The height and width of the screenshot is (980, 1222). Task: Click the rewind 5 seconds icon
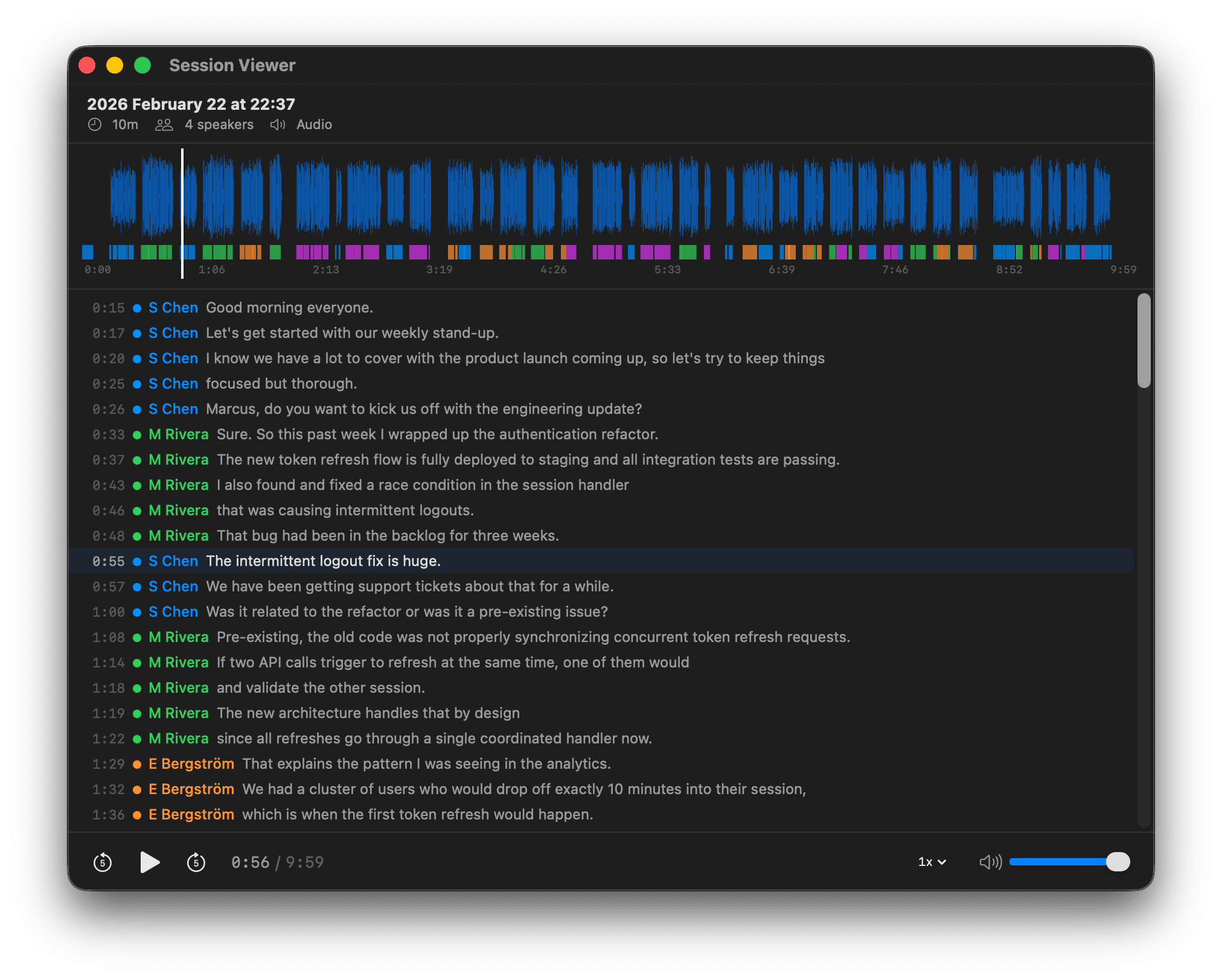103,862
